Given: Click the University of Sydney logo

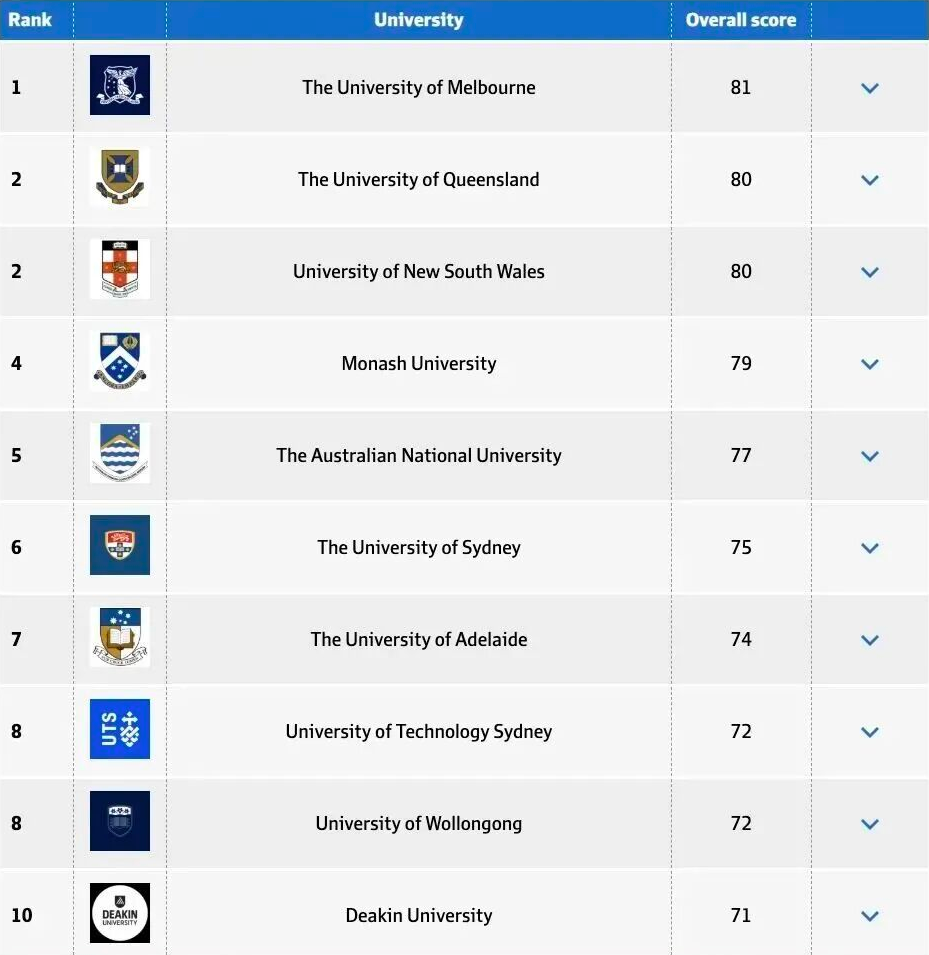Looking at the screenshot, I should [x=120, y=546].
